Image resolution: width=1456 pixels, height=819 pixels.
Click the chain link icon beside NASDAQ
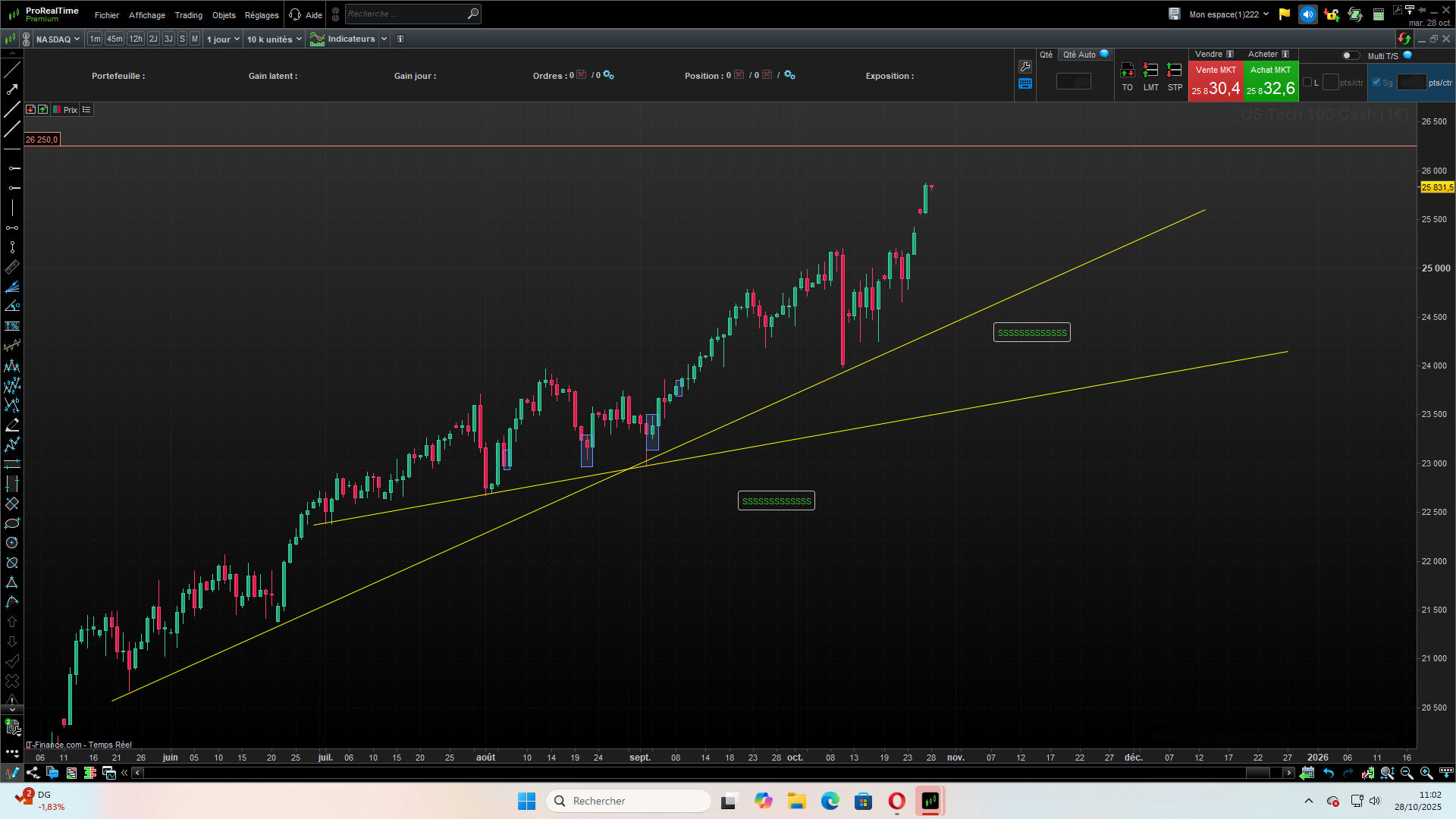coord(27,39)
